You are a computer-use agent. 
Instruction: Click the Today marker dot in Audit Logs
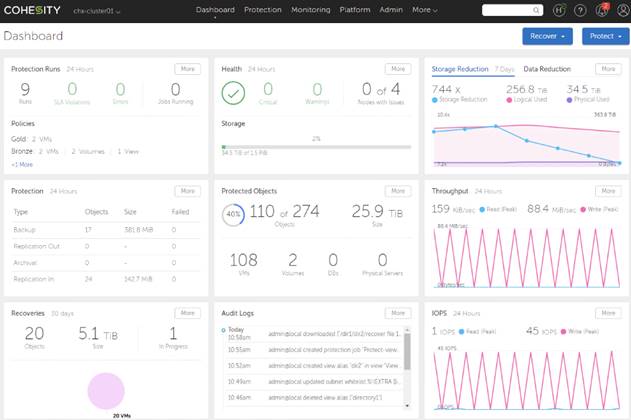click(223, 330)
